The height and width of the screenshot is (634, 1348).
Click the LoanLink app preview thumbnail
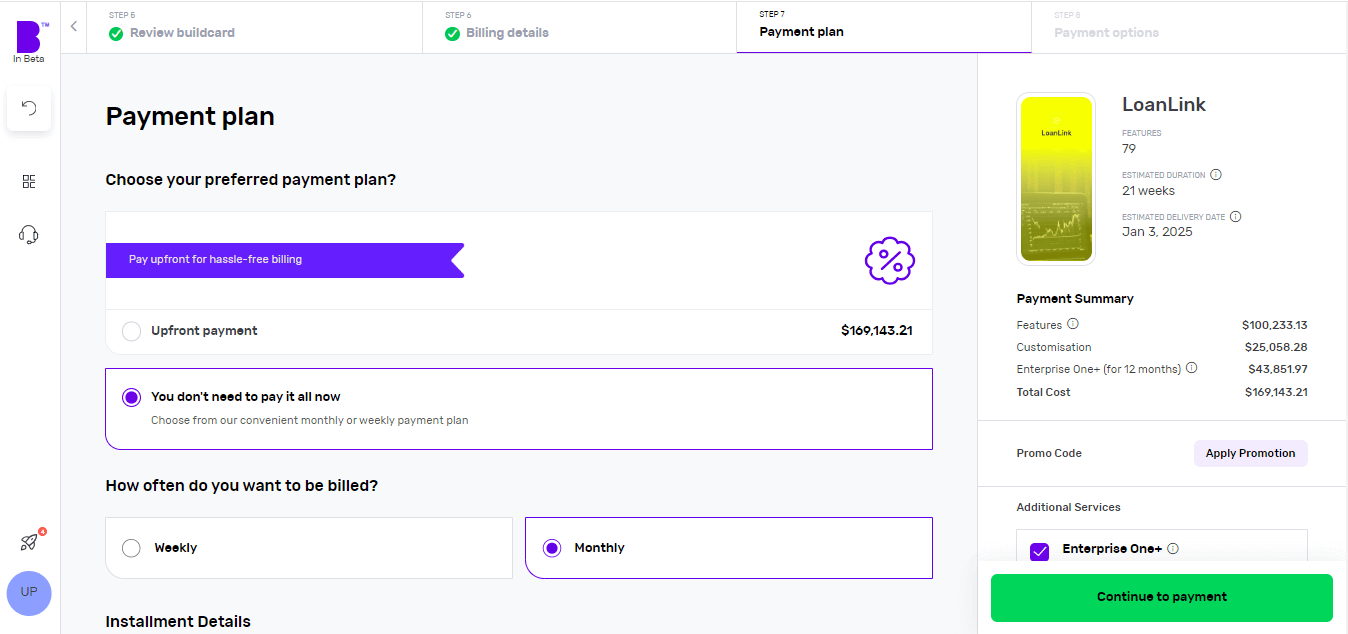click(1056, 179)
